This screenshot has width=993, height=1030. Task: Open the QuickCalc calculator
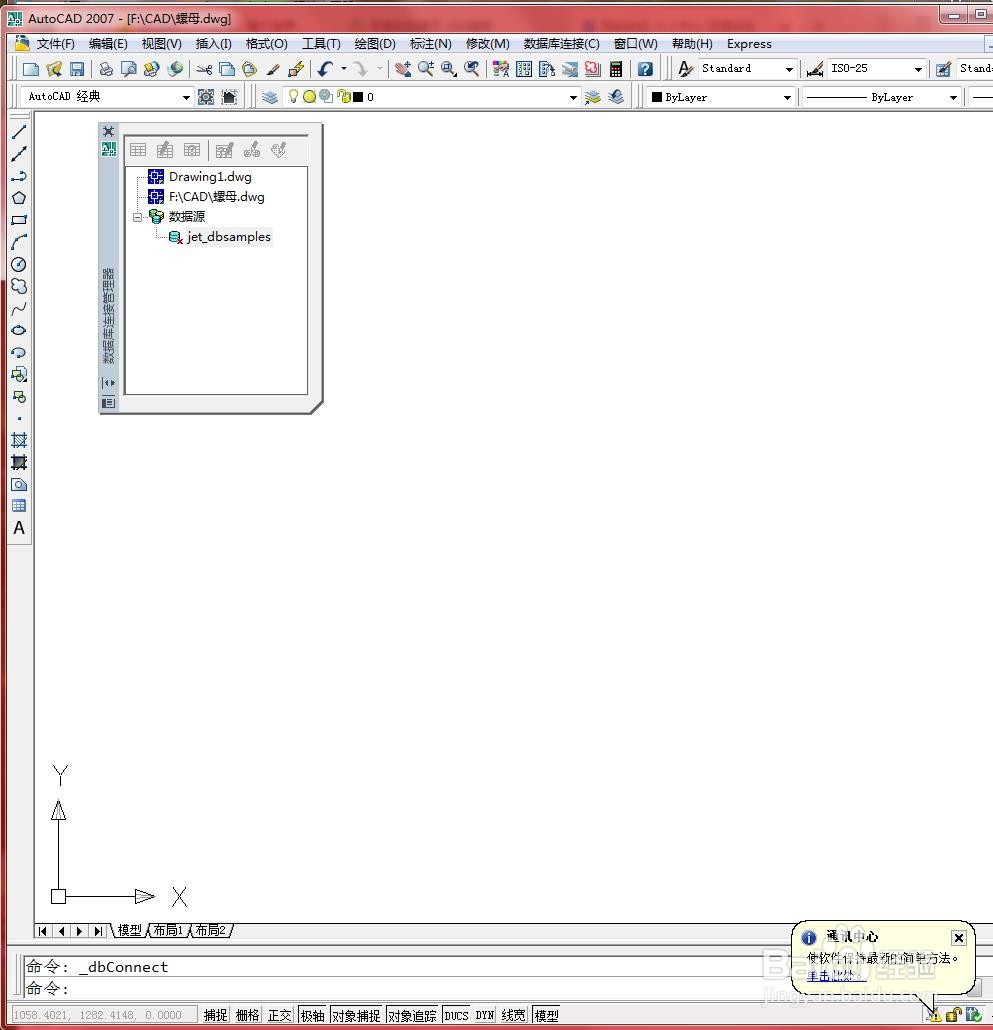point(615,69)
